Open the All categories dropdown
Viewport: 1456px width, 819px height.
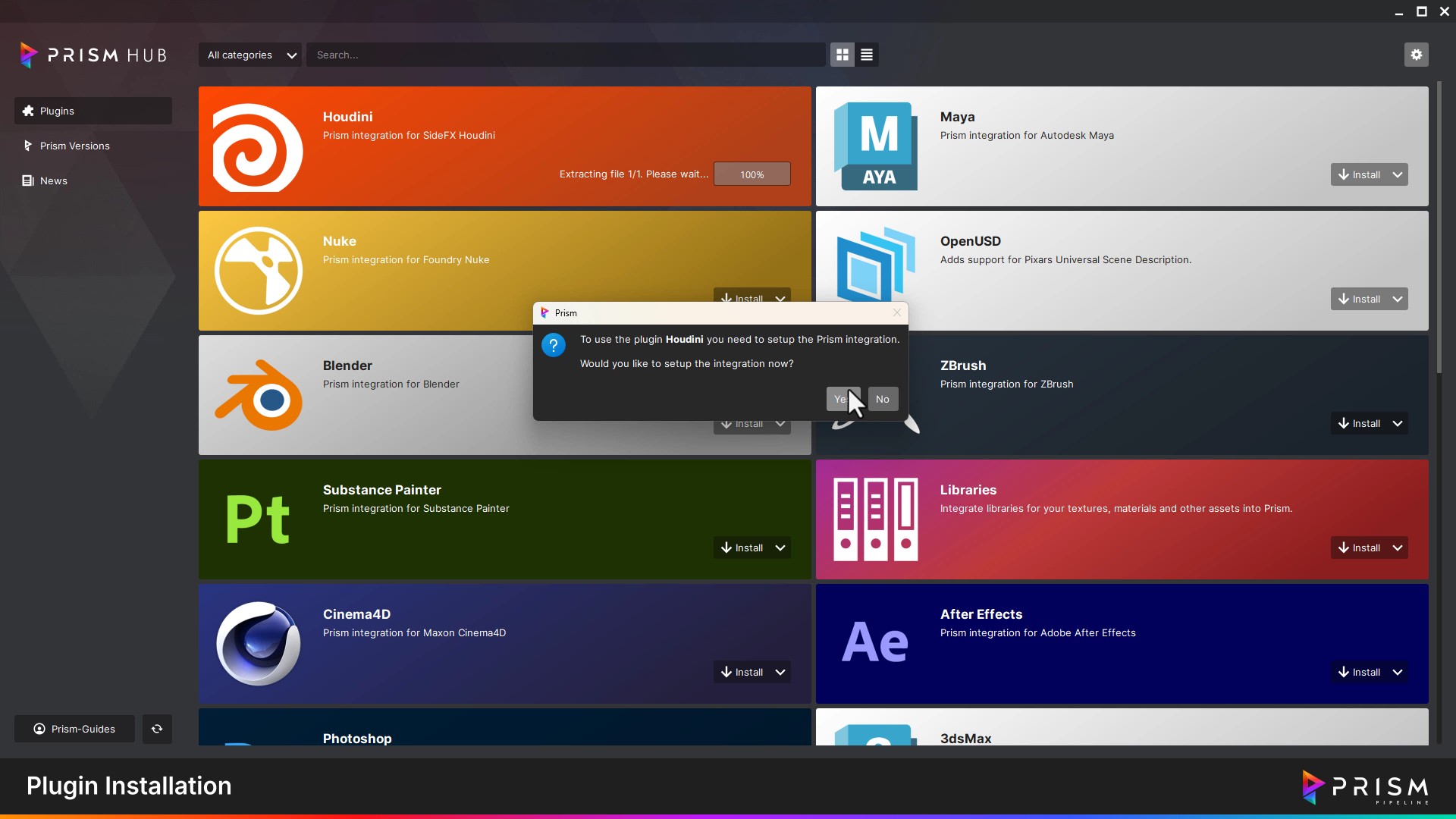pyautogui.click(x=250, y=55)
